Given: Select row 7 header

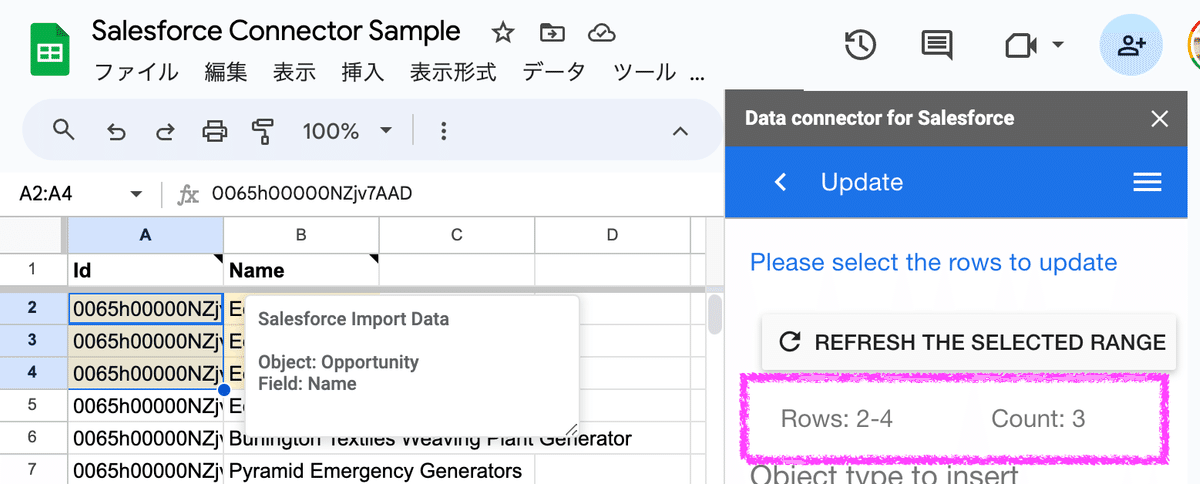Looking at the screenshot, I should [x=33, y=471].
